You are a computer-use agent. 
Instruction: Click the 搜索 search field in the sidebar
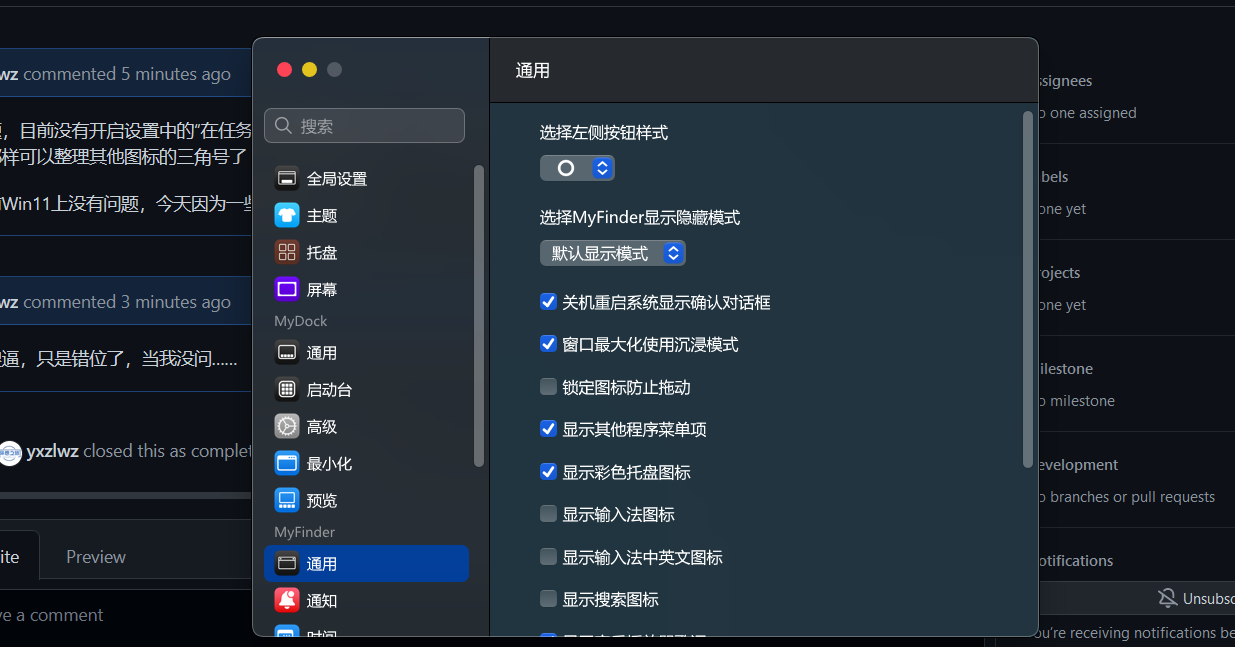(364, 125)
